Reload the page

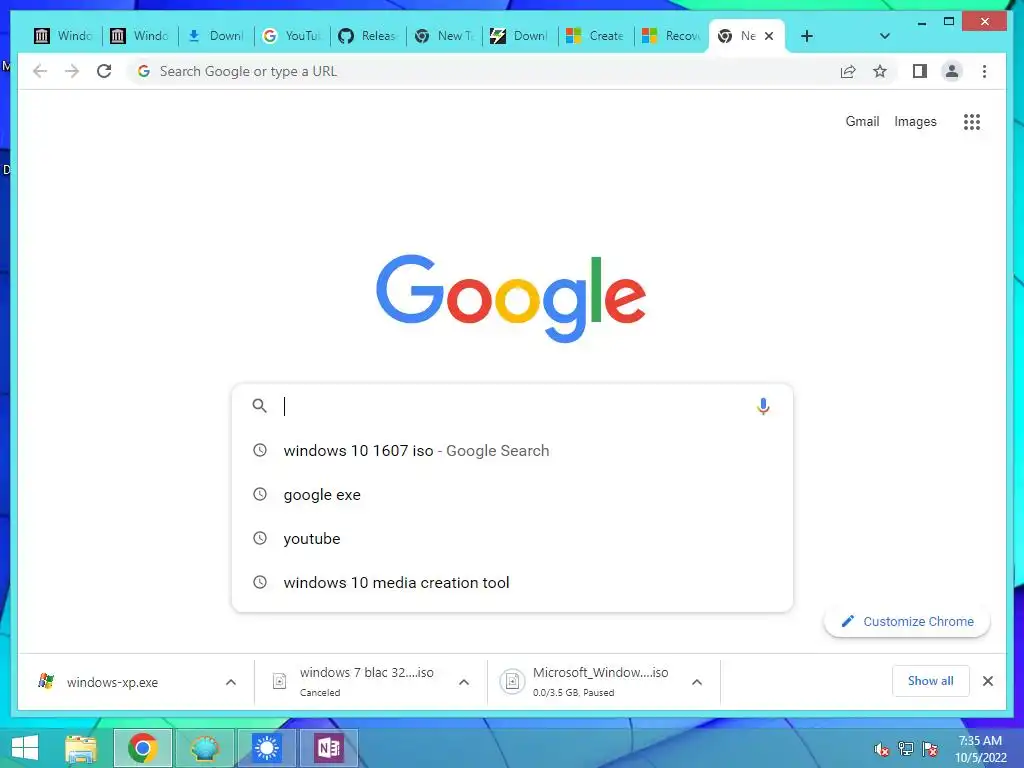[x=104, y=71]
